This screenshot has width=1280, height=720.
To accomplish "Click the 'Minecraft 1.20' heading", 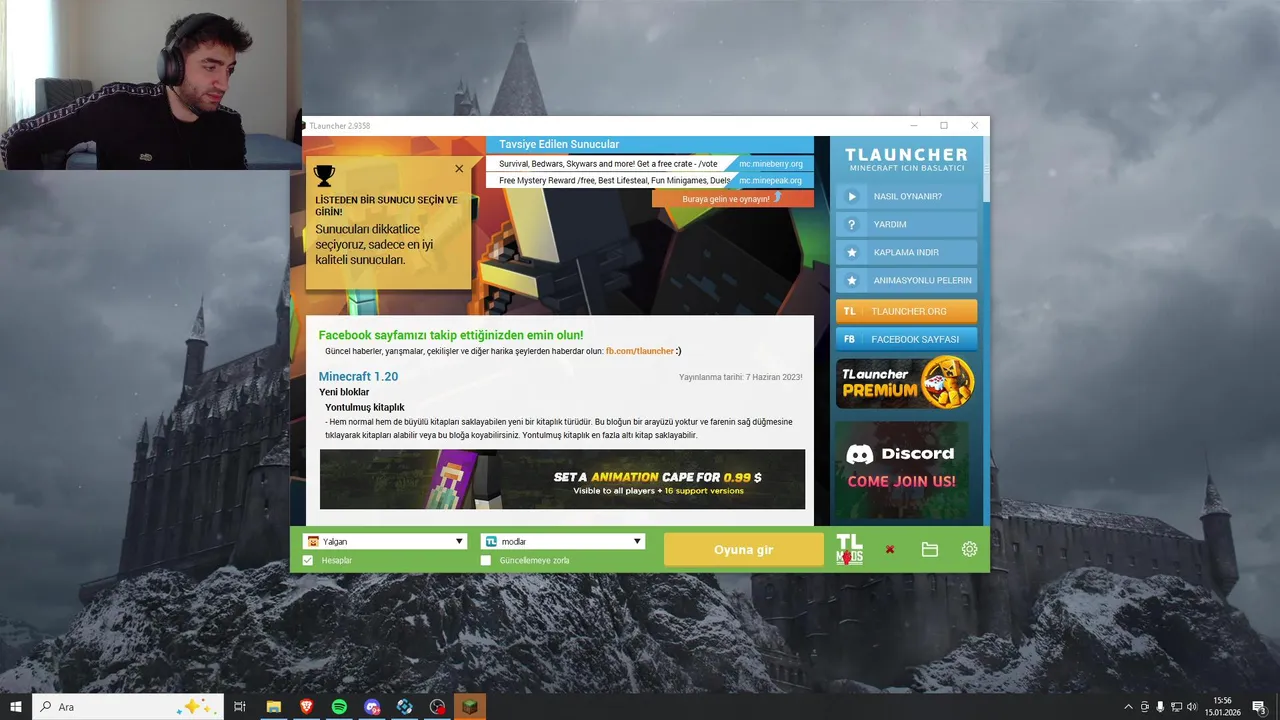I will point(358,376).
